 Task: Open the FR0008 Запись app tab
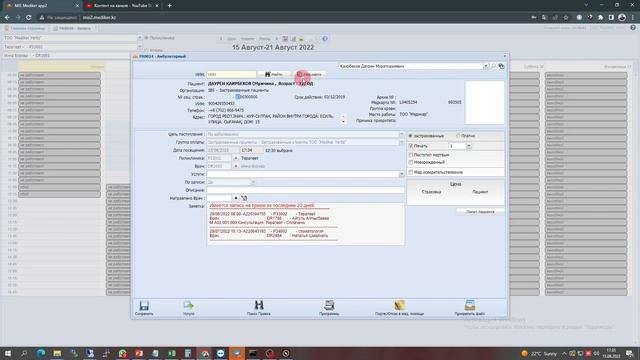(x=73, y=28)
